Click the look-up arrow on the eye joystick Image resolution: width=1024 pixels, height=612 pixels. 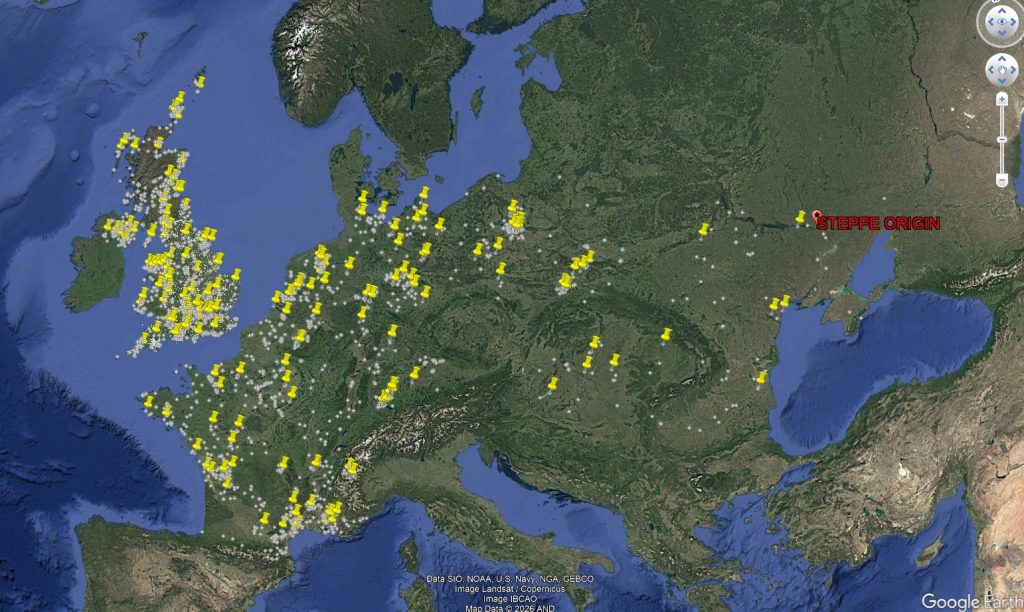click(x=1001, y=9)
